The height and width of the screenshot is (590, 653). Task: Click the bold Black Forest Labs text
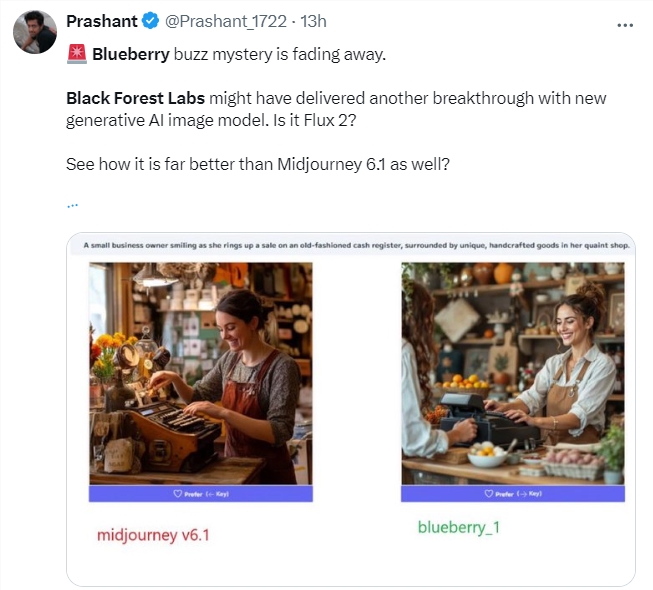click(136, 98)
